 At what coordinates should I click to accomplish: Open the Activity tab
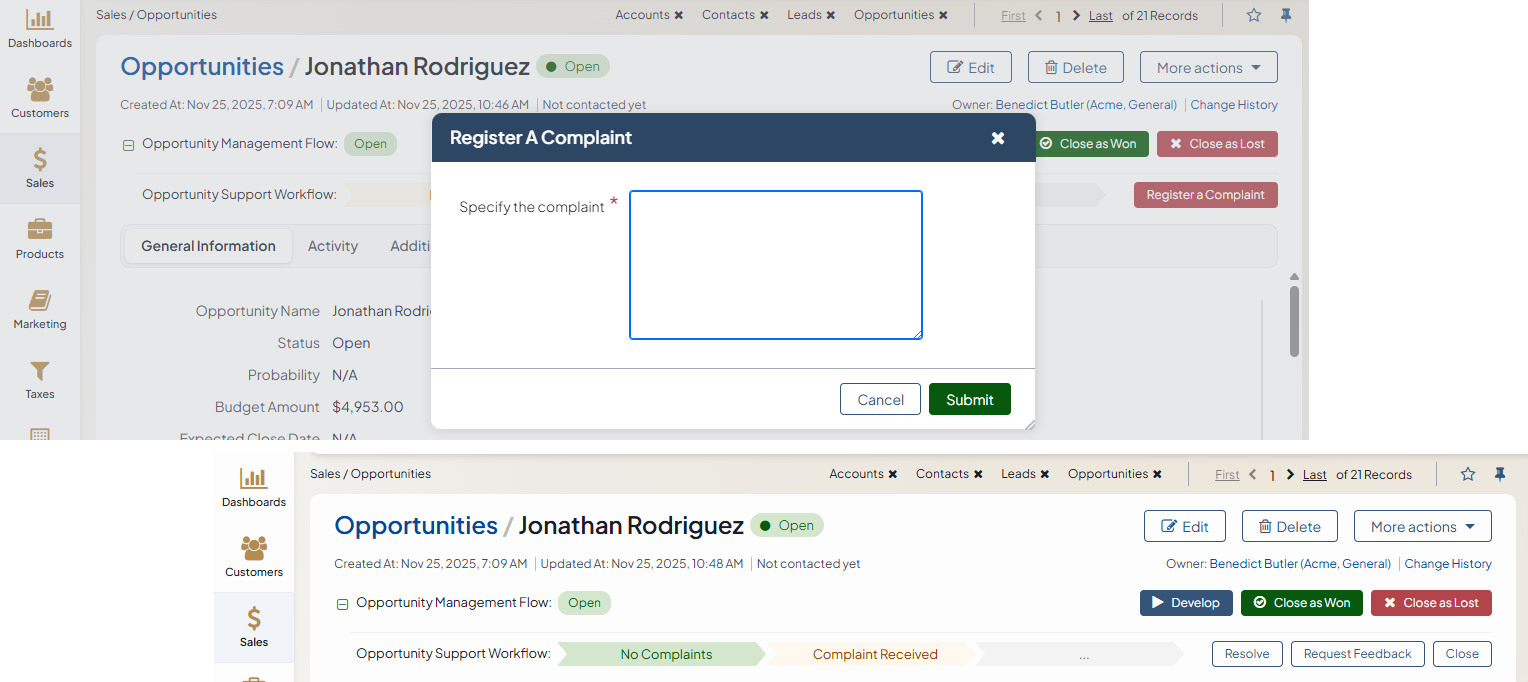[x=332, y=246]
